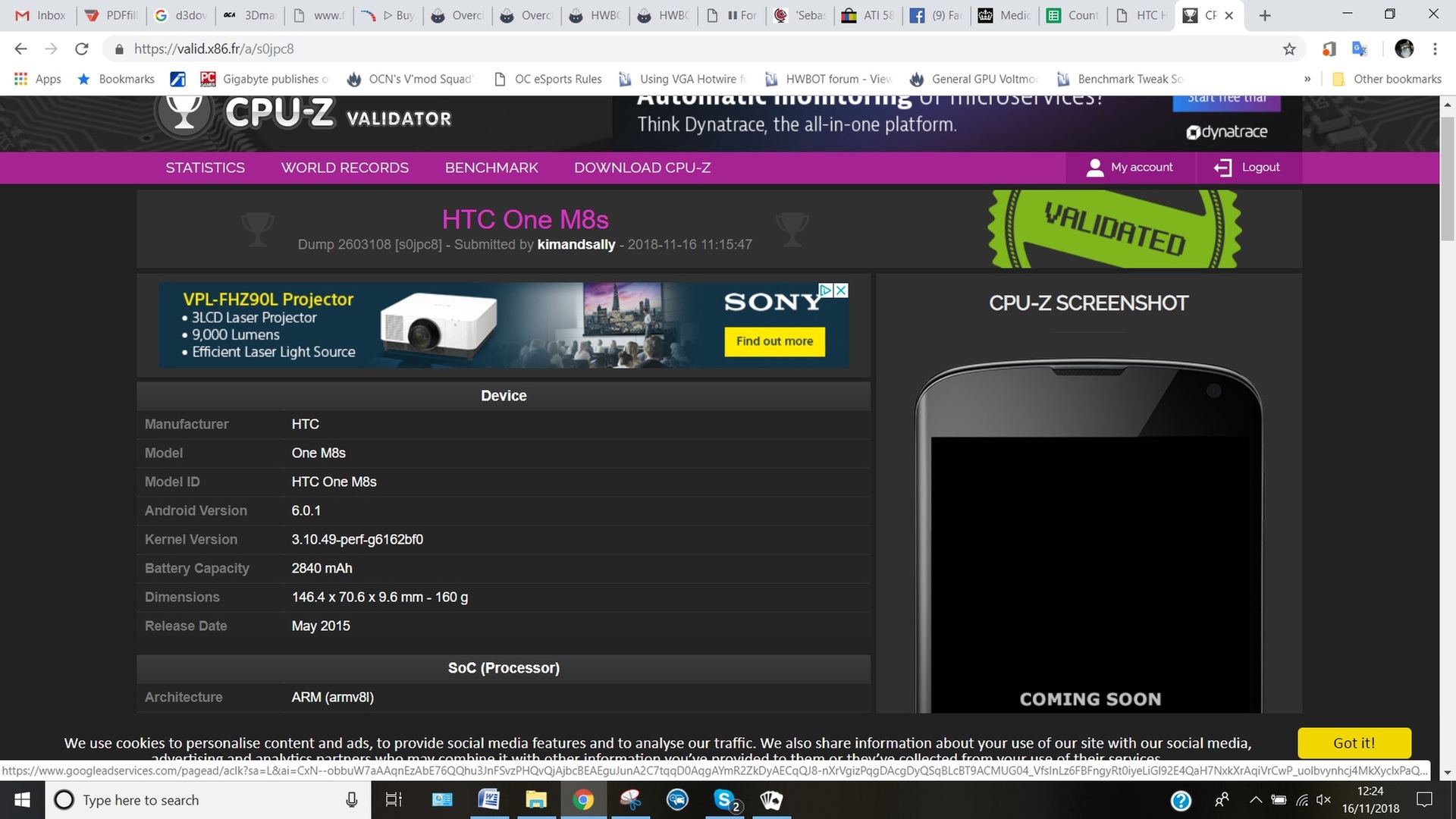
Task: Open the Apps shortcut in bookmarks bar
Action: point(37,79)
